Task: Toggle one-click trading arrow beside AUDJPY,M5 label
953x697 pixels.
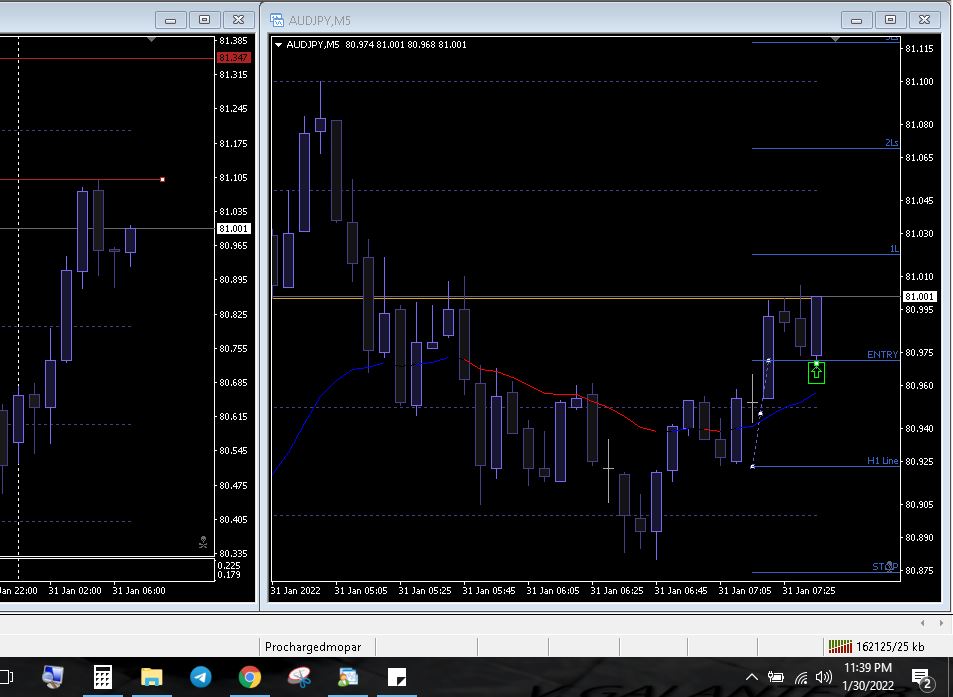Action: coord(278,44)
